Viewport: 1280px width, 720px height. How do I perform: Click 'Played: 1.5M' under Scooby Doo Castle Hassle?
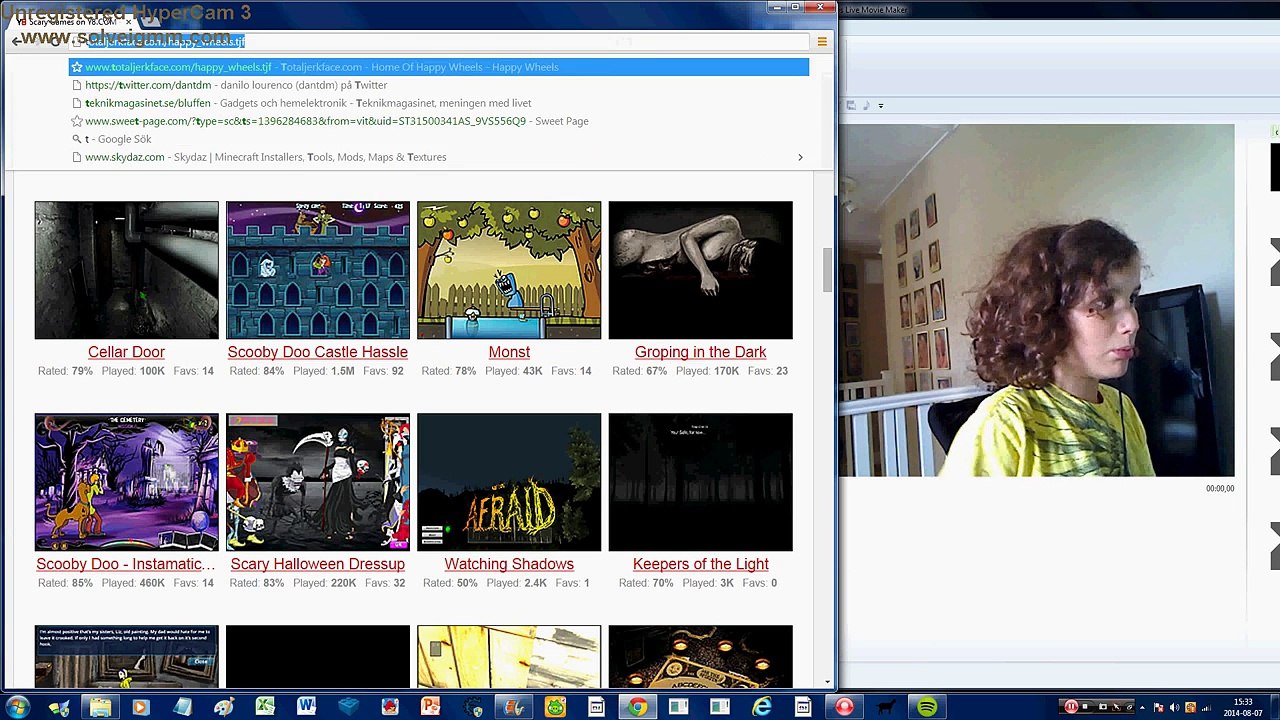point(325,371)
